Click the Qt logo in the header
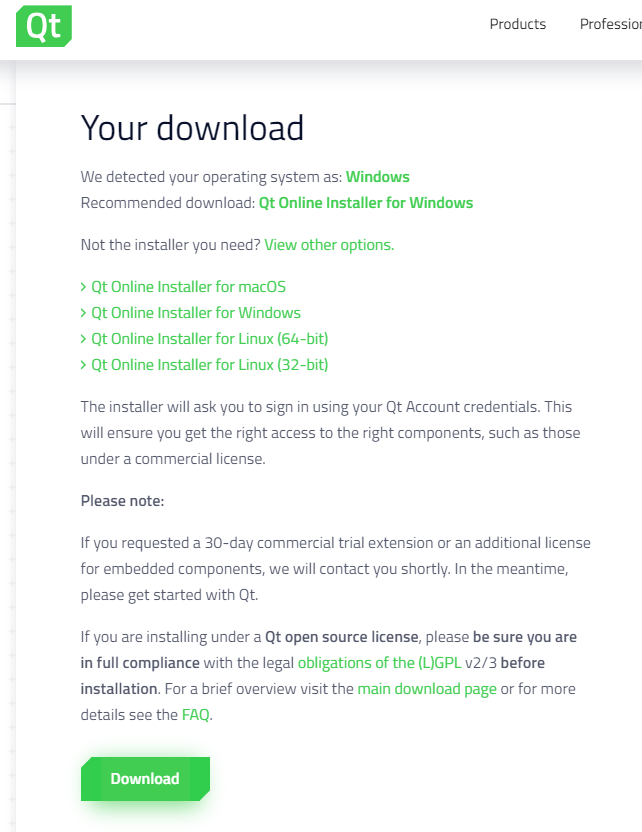The image size is (642, 832). 44,26
